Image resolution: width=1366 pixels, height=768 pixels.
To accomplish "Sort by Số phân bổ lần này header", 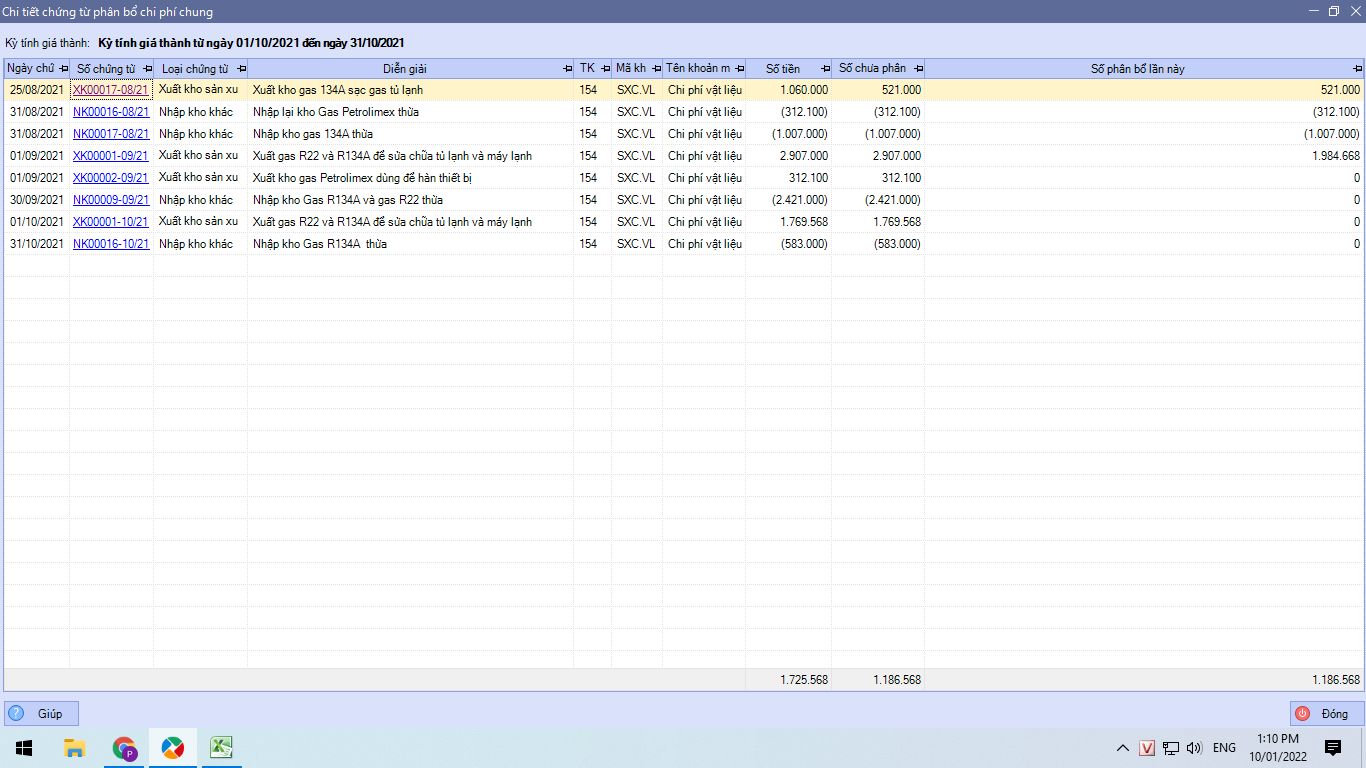I will 1137,68.
